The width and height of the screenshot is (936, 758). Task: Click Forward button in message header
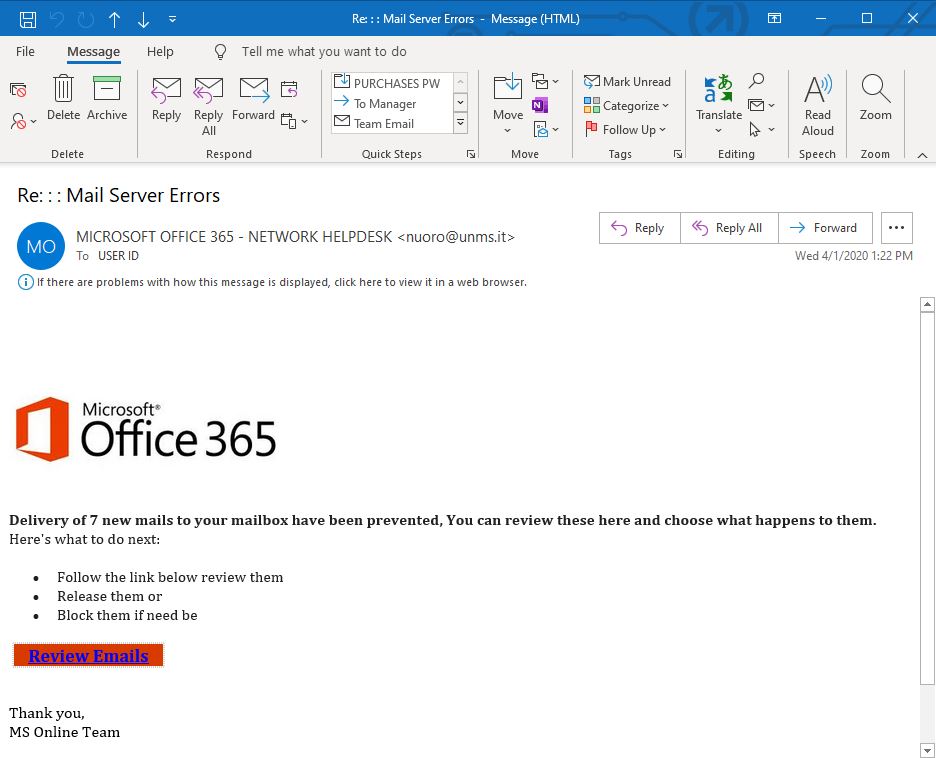click(x=825, y=228)
